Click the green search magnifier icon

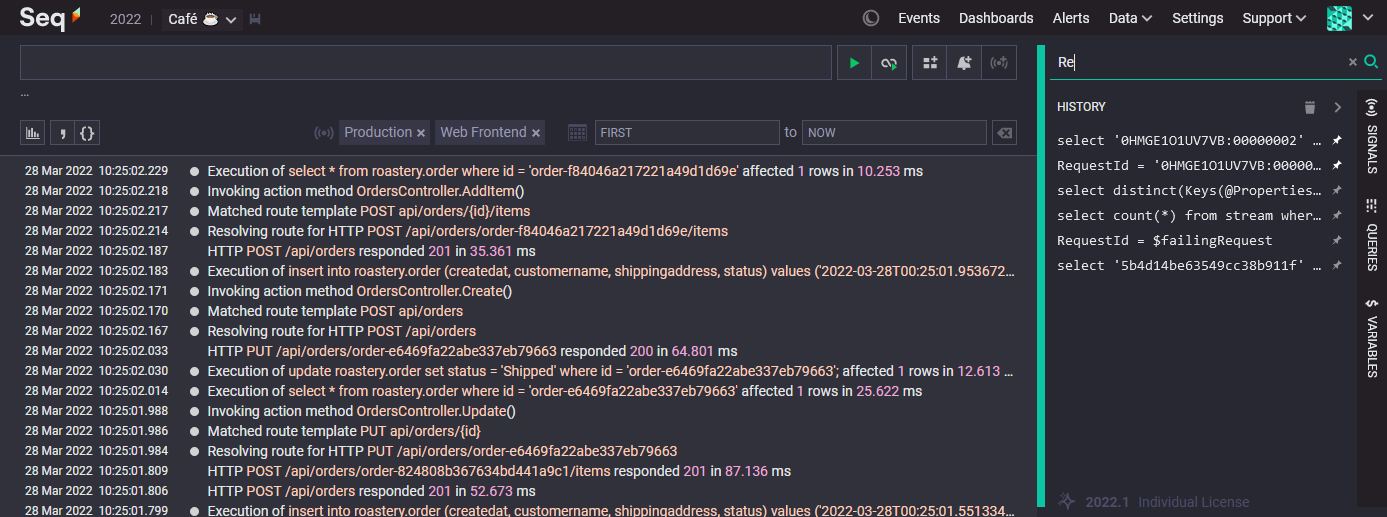(x=1371, y=62)
